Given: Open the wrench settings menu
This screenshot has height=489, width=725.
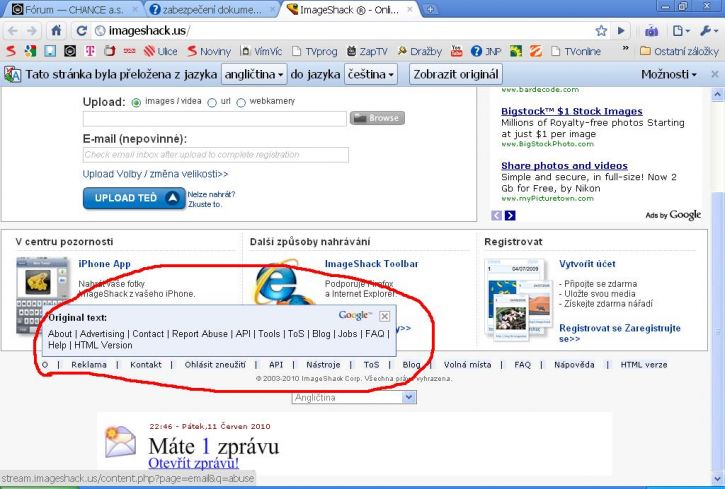Looking at the screenshot, I should pyautogui.click(x=708, y=31).
